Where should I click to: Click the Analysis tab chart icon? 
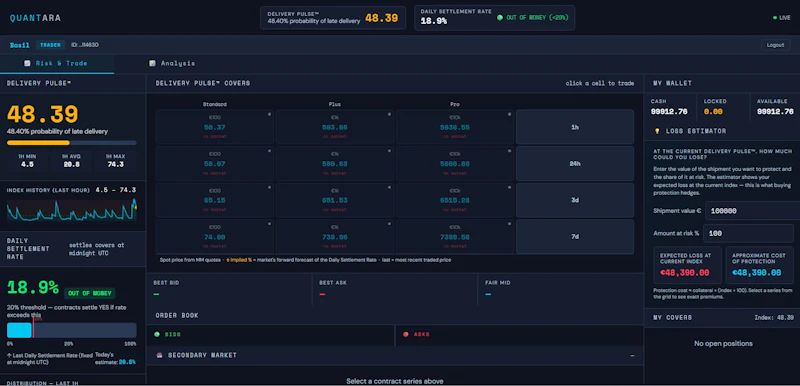point(152,63)
